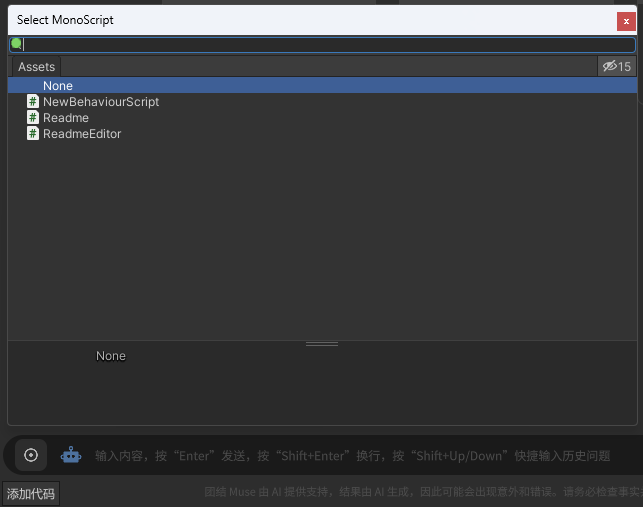
Task: Toggle the hidden packages eye icon
Action: coord(616,66)
